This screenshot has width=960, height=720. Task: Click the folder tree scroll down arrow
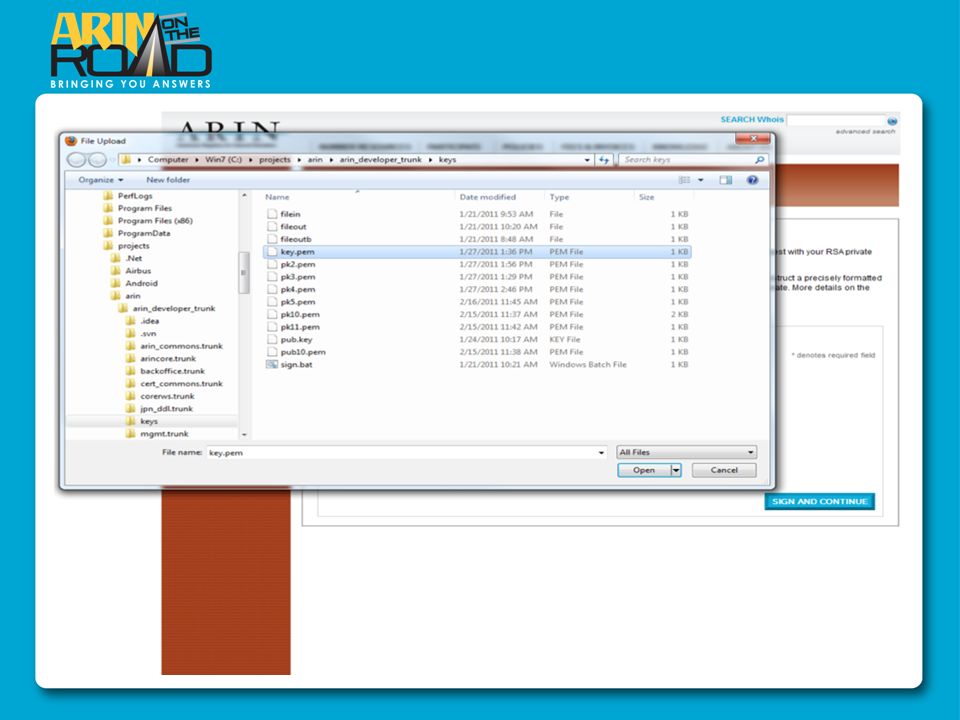click(244, 435)
